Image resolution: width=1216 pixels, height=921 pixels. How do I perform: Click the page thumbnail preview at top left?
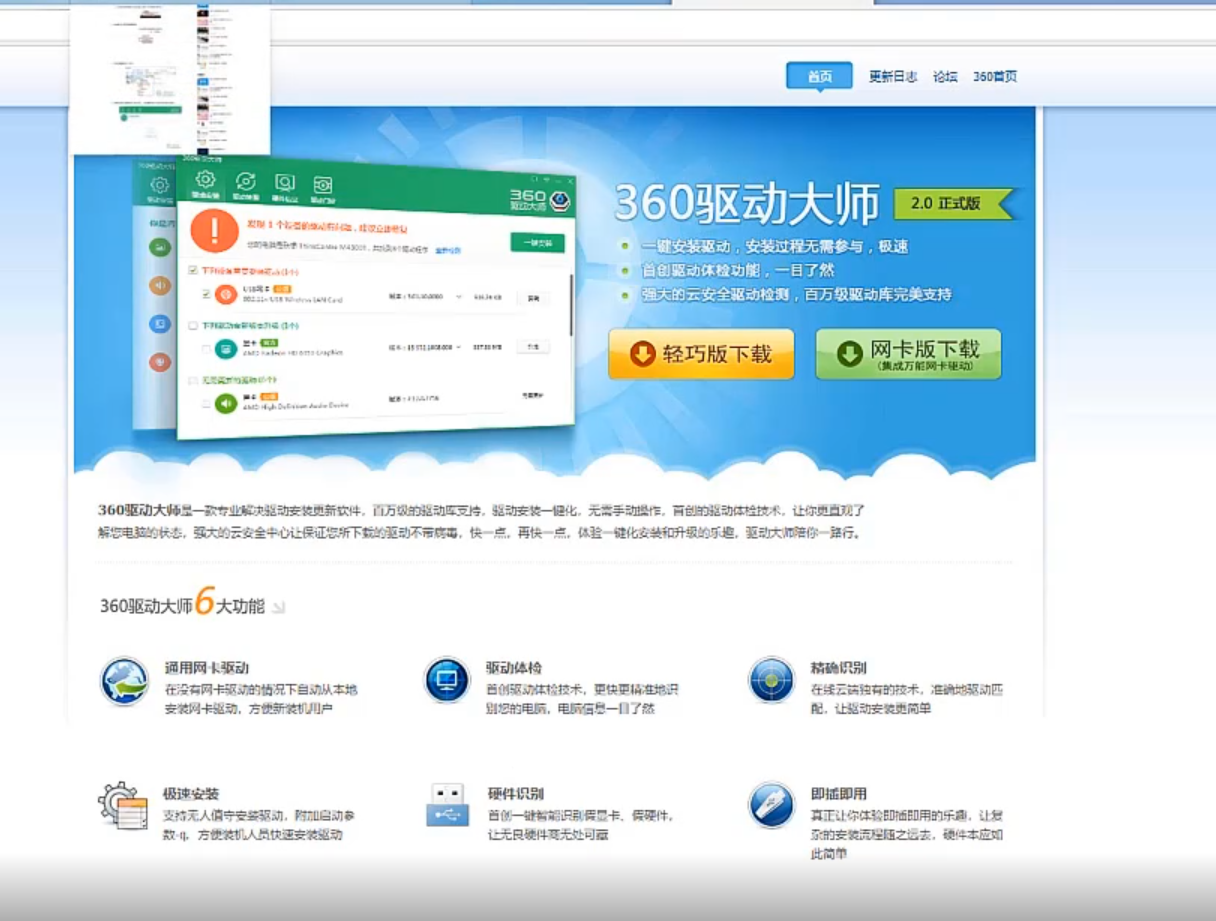point(170,75)
